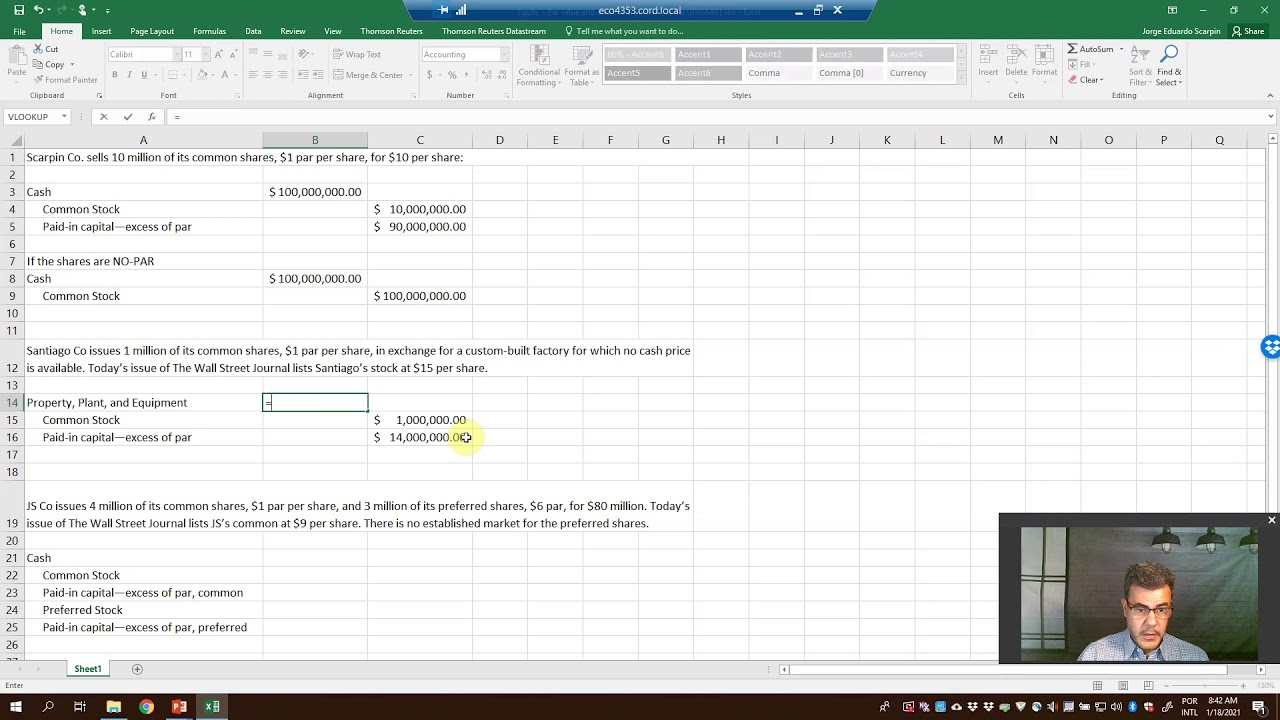The width and height of the screenshot is (1280, 720).
Task: Confirm the formula with the checkmark
Action: (128, 117)
